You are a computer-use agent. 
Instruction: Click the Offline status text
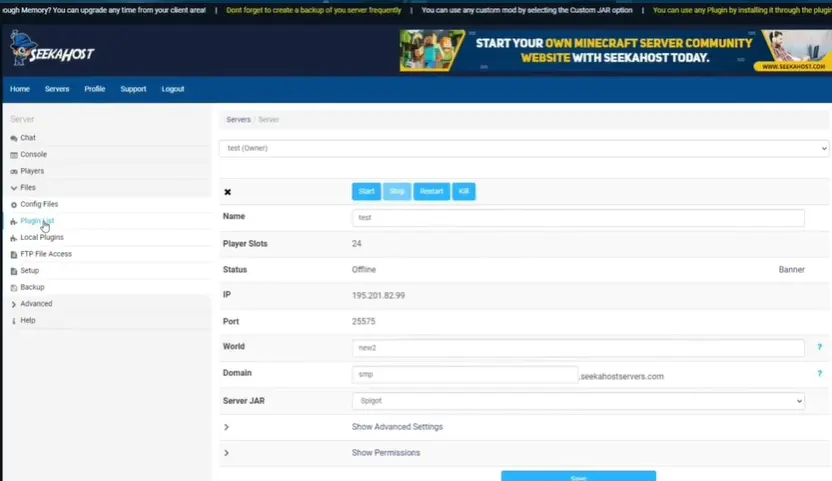point(363,270)
